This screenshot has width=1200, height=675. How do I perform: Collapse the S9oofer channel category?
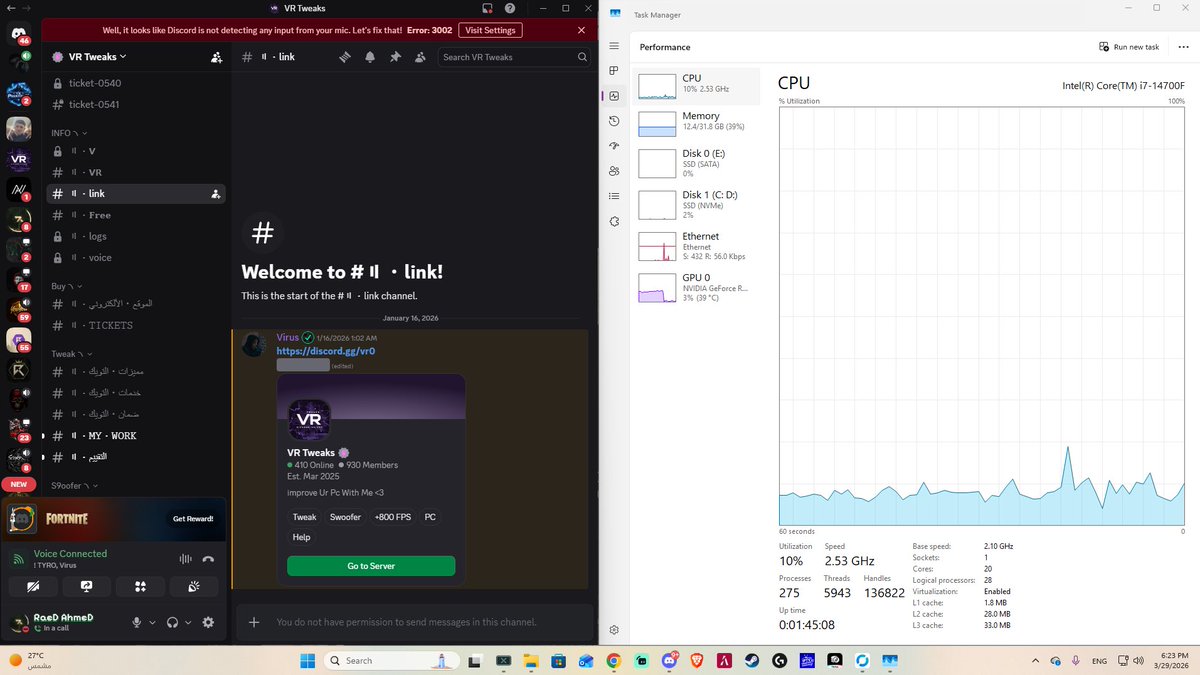tap(76, 485)
